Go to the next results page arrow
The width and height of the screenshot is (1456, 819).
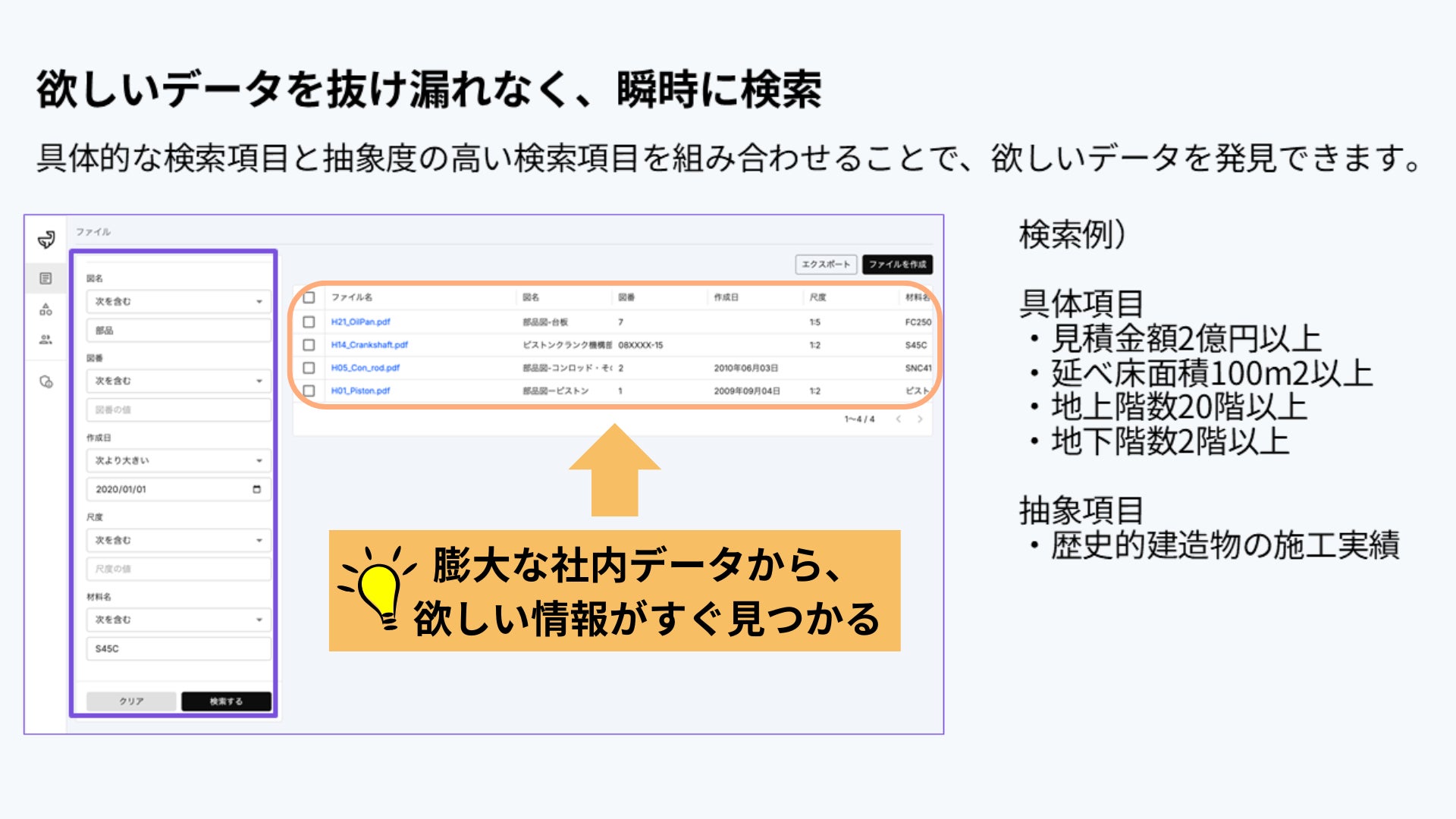tap(920, 419)
